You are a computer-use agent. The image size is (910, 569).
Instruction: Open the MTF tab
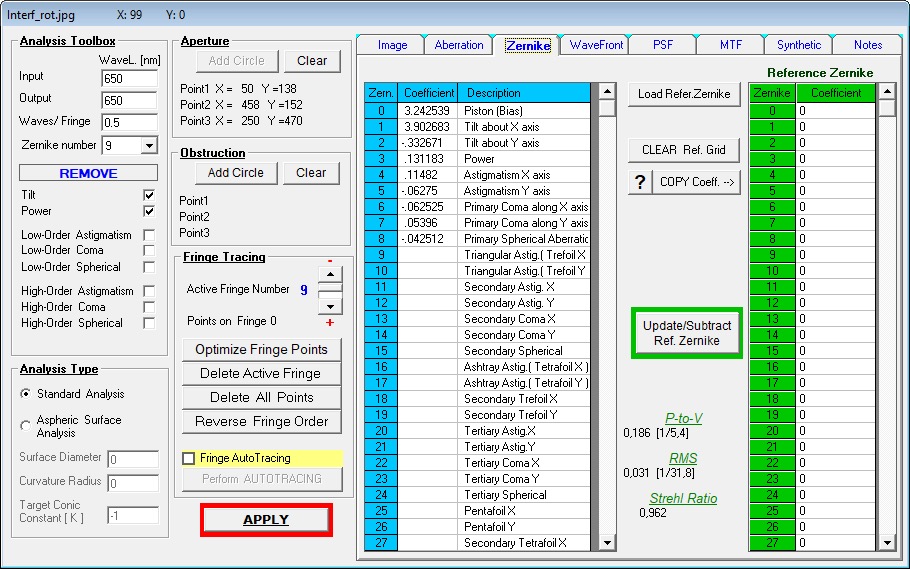731,45
